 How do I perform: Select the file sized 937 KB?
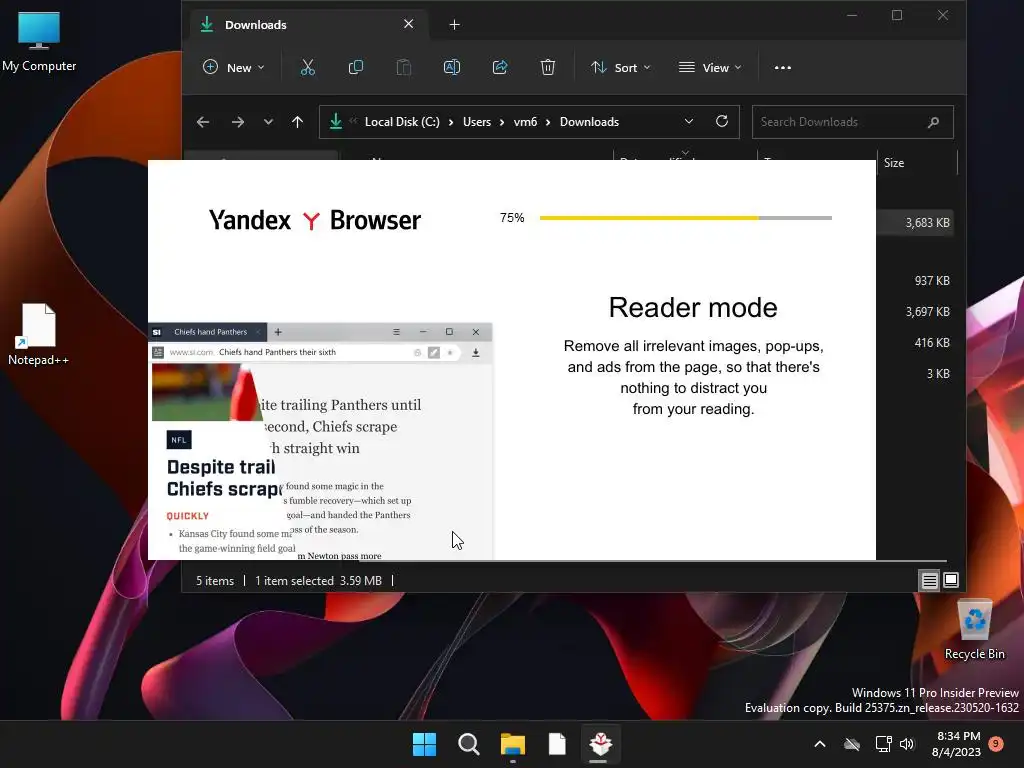[932, 281]
